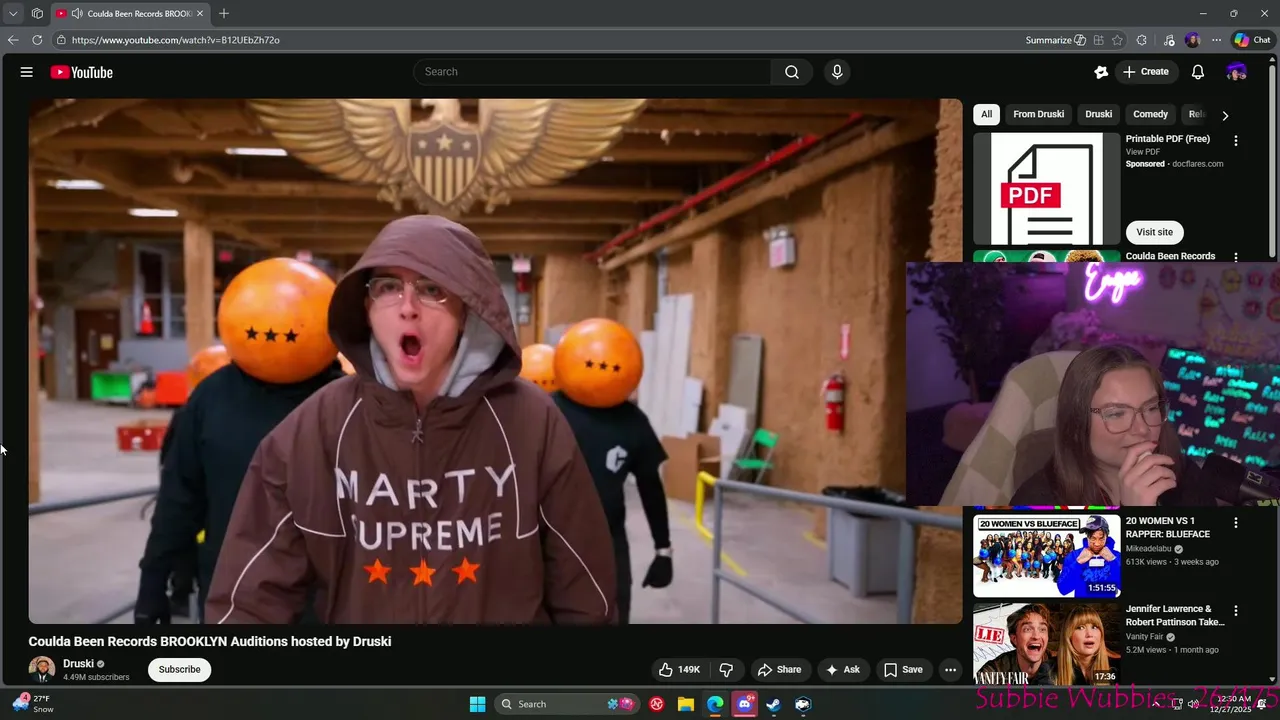Open a new browser tab
This screenshot has width=1280, height=720.
tap(224, 13)
